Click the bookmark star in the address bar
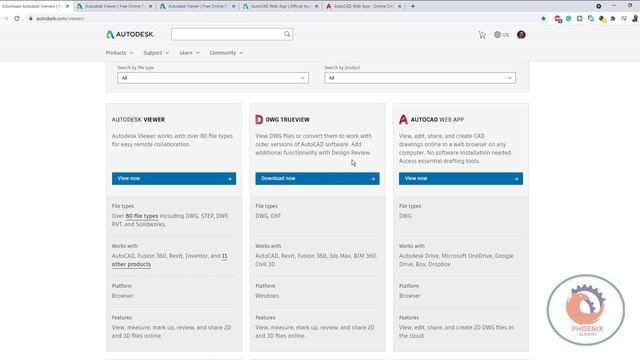The width and height of the screenshot is (640, 360). tap(543, 18)
